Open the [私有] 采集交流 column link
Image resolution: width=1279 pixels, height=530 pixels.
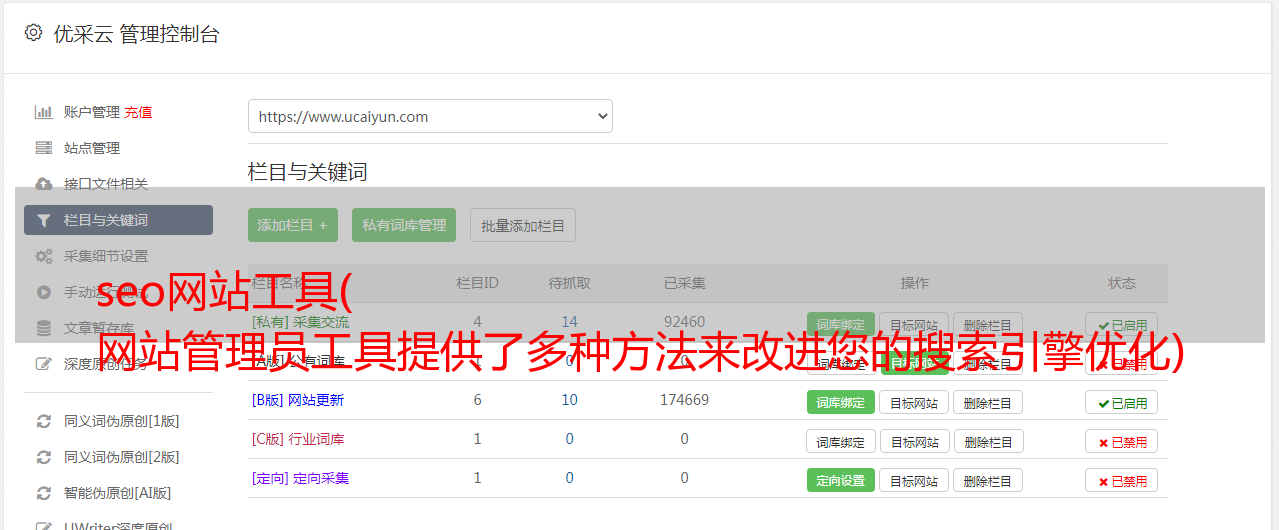(x=301, y=322)
